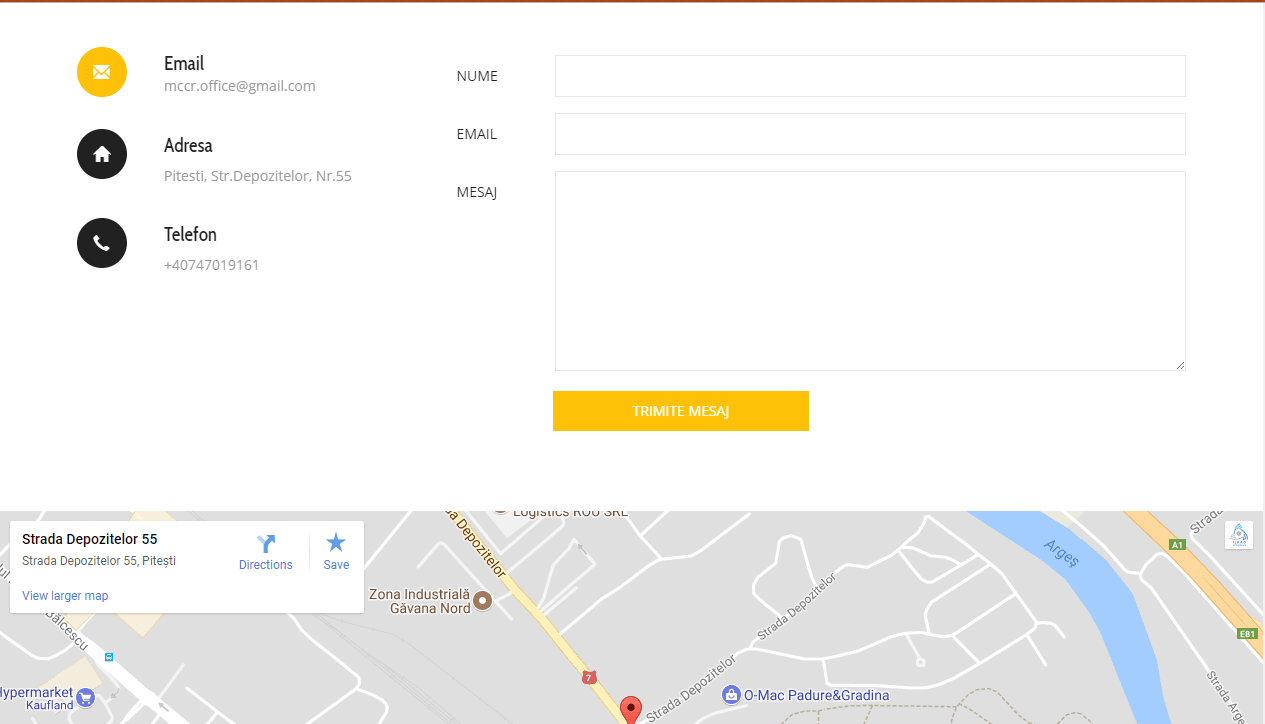Viewport: 1265px width, 724px height.
Task: Click the Telefon heading
Action: [x=190, y=235]
